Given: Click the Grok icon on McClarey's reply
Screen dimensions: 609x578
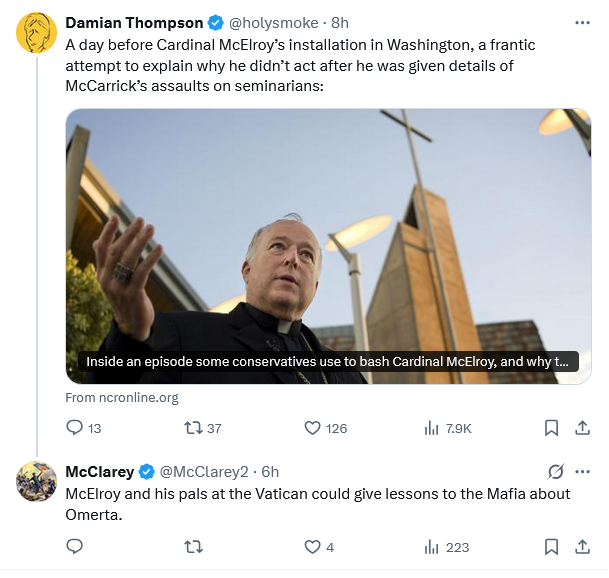Looking at the screenshot, I should [556, 471].
